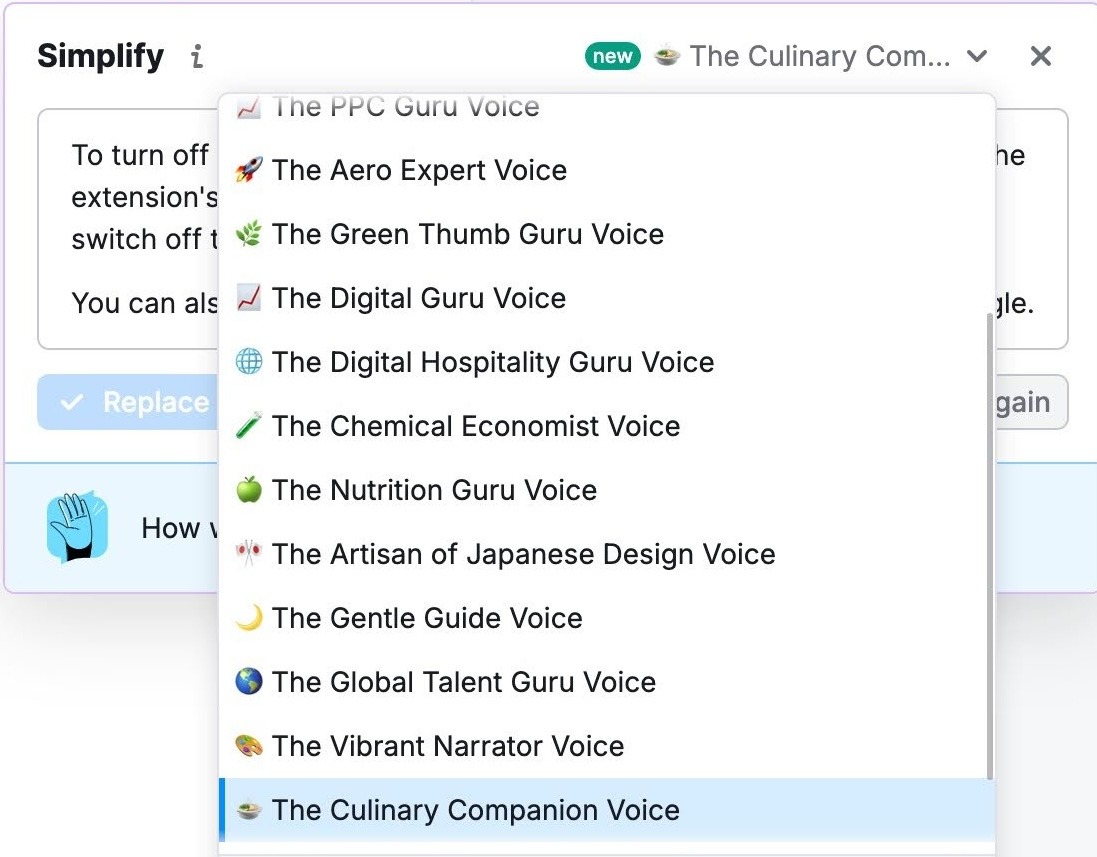The image size is (1097, 857).
Task: Click the apple icon beside Nutrition Guru Voice
Action: [x=248, y=490]
